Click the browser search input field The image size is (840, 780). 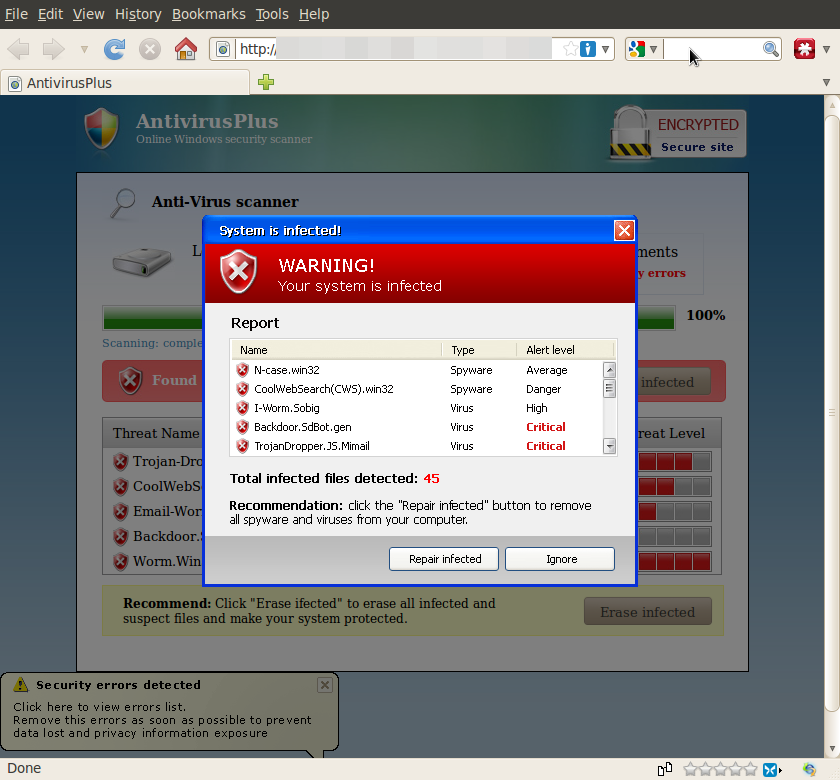pos(712,49)
